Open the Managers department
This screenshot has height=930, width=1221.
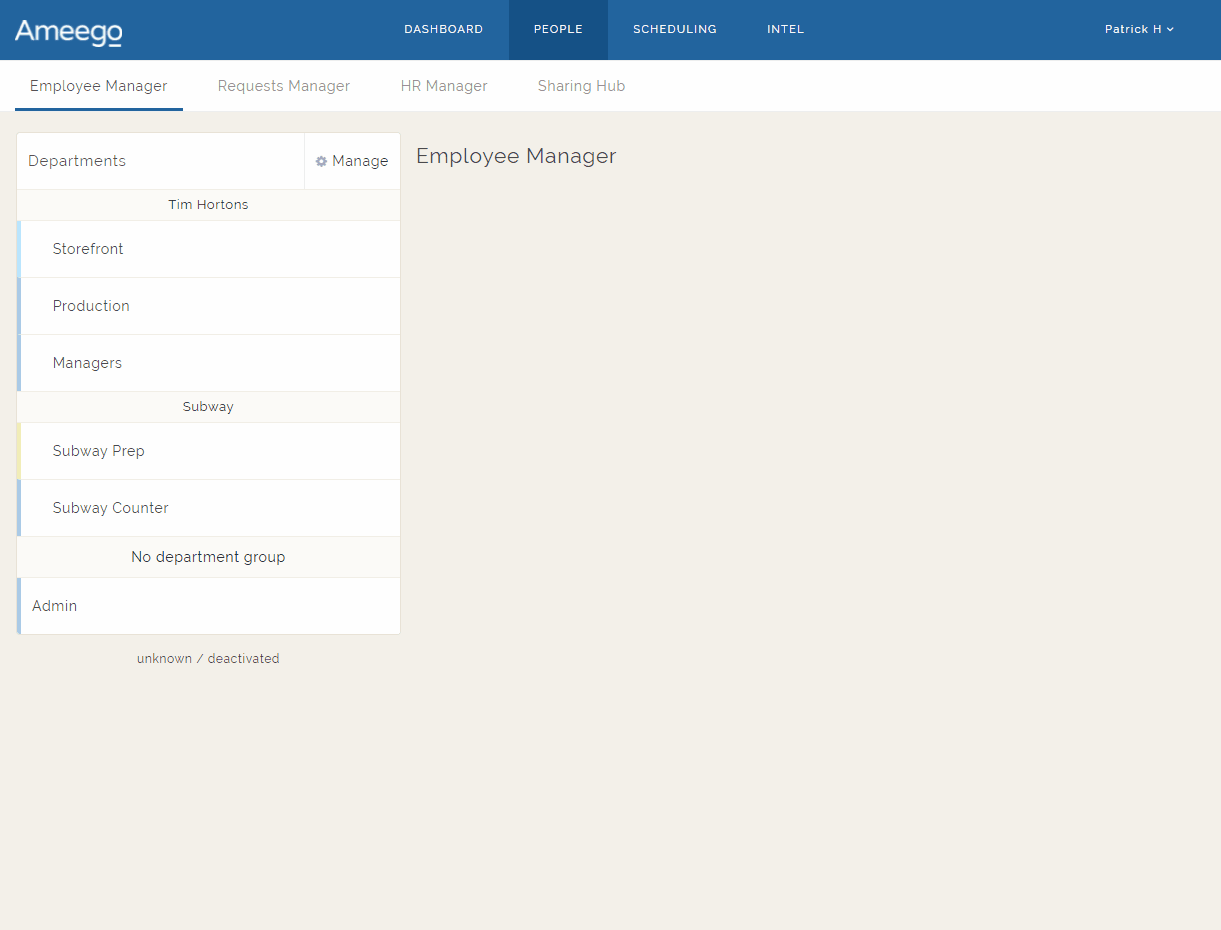(x=87, y=363)
